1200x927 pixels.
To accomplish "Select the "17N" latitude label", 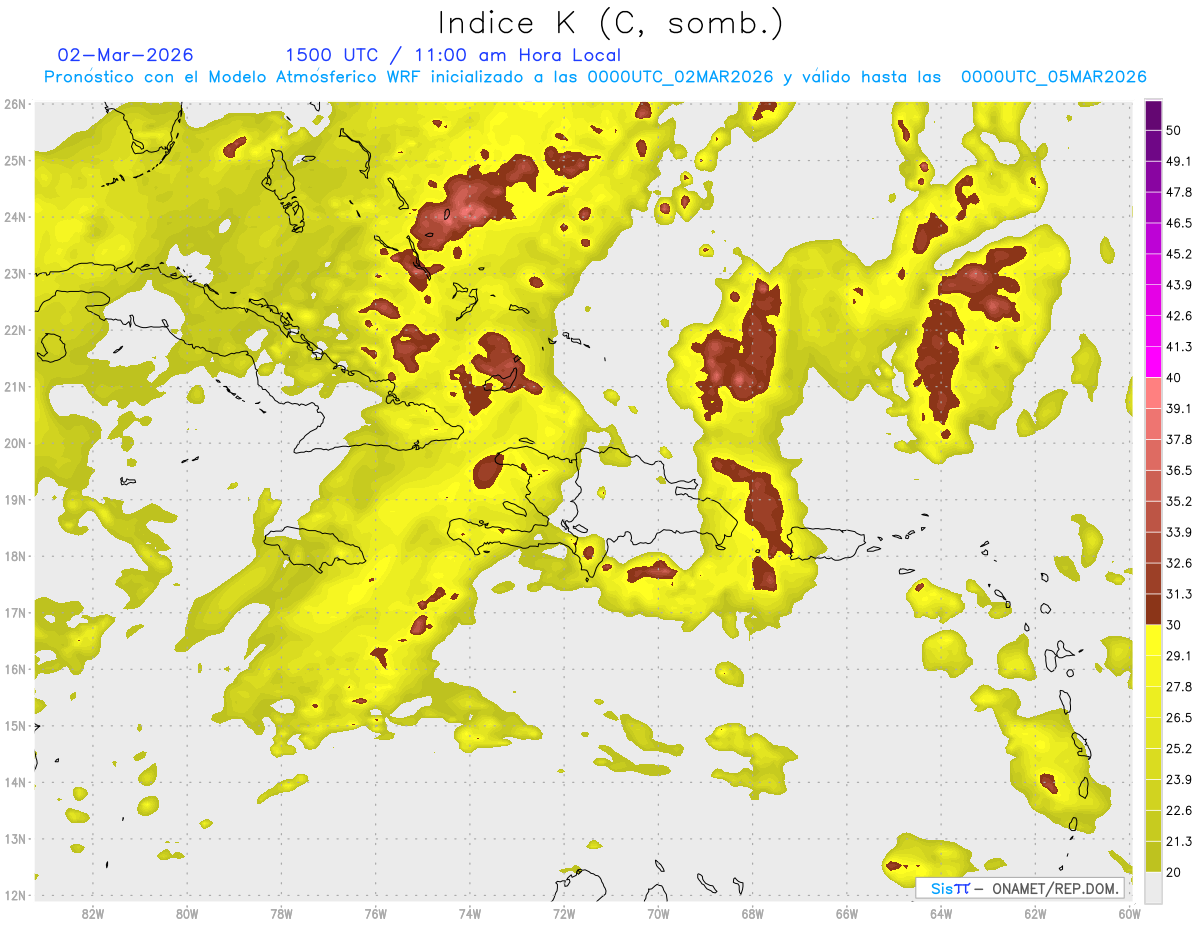I will click(x=15, y=613).
